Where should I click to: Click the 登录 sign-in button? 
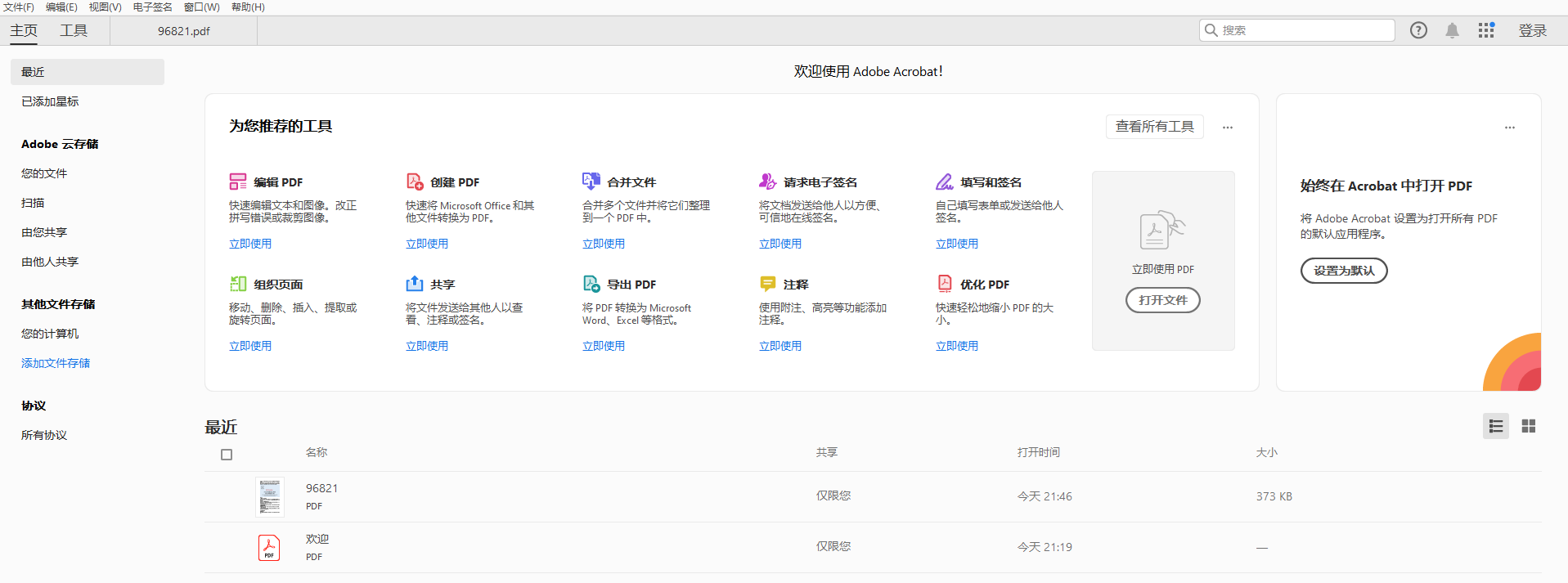pyautogui.click(x=1533, y=30)
